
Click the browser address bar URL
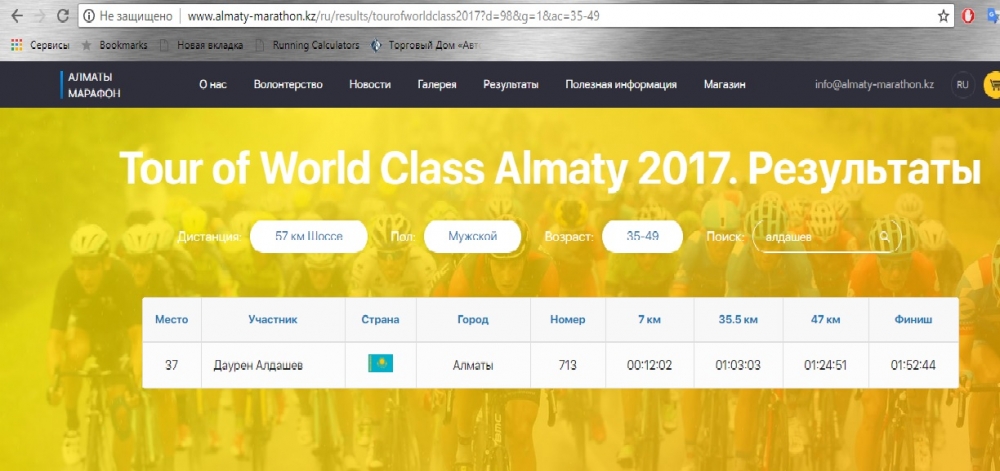pos(400,17)
